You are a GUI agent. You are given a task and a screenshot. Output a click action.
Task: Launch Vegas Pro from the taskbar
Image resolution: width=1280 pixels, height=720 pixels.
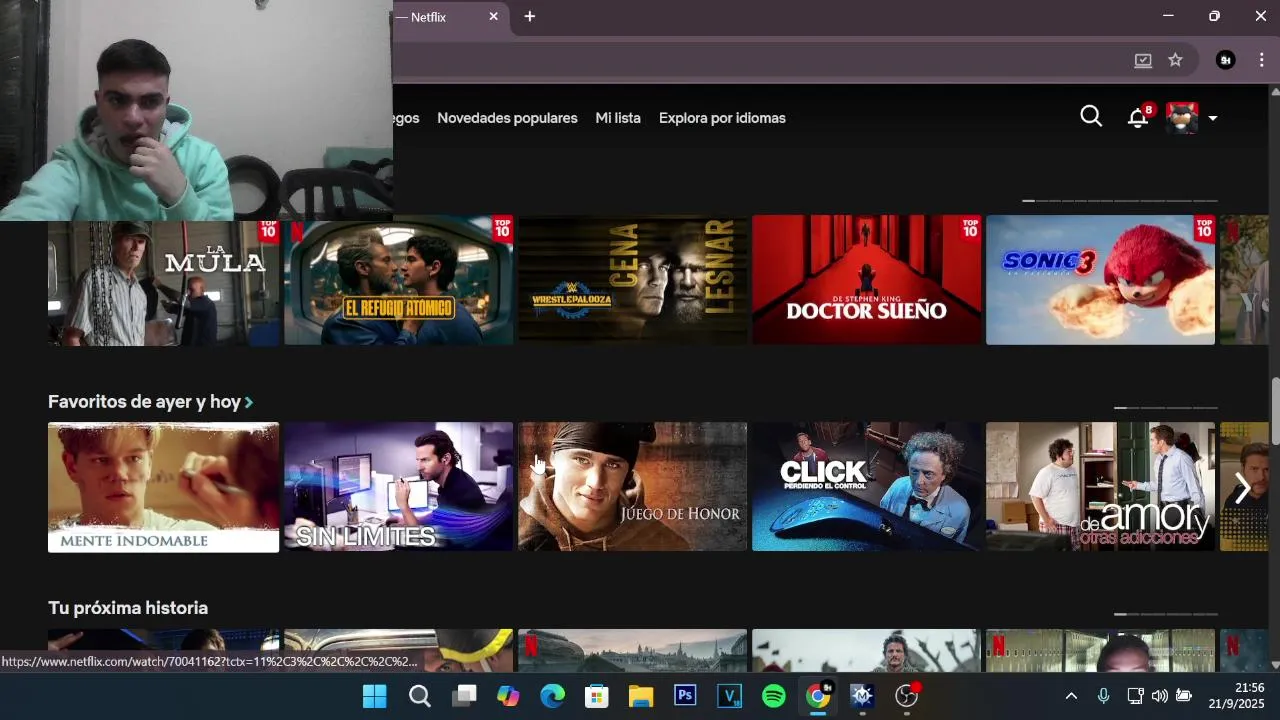coord(730,696)
